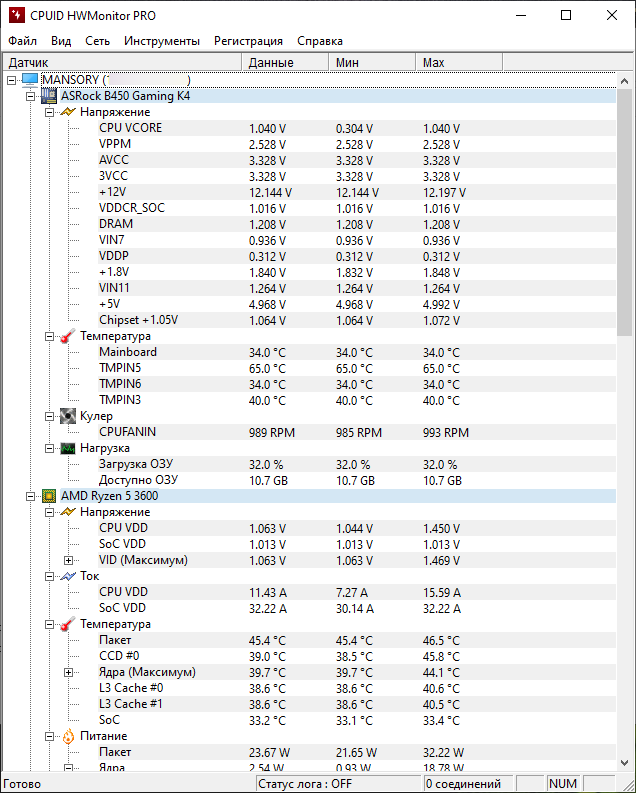Select the Загрузка ОЗУ row
The image size is (636, 793).
357,464
